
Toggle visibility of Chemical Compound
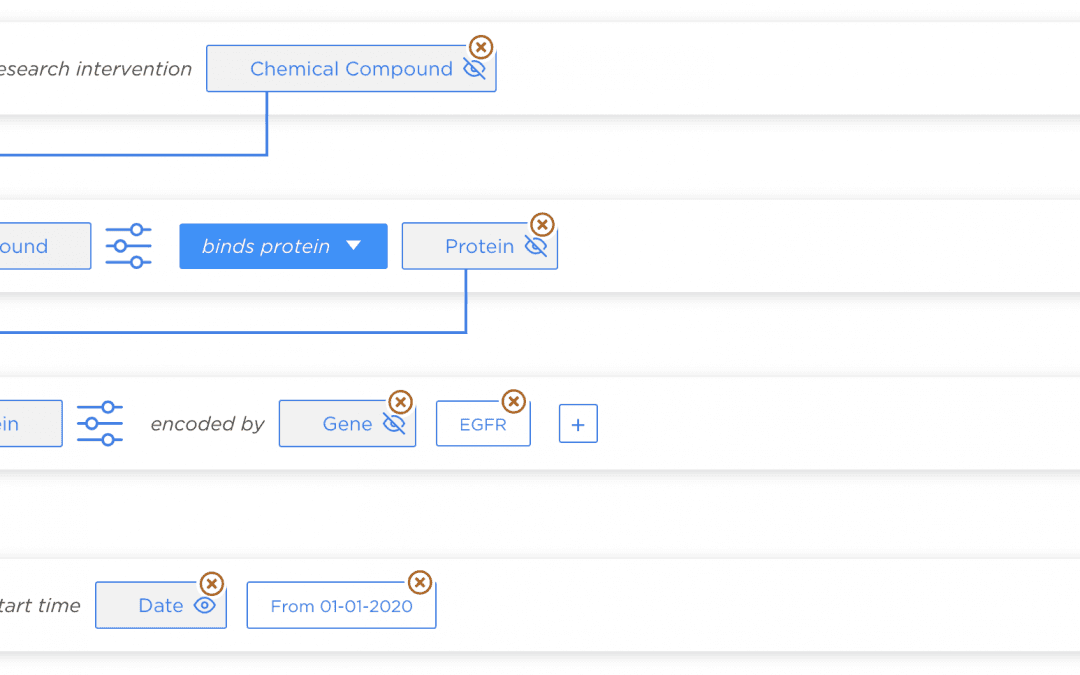(474, 69)
